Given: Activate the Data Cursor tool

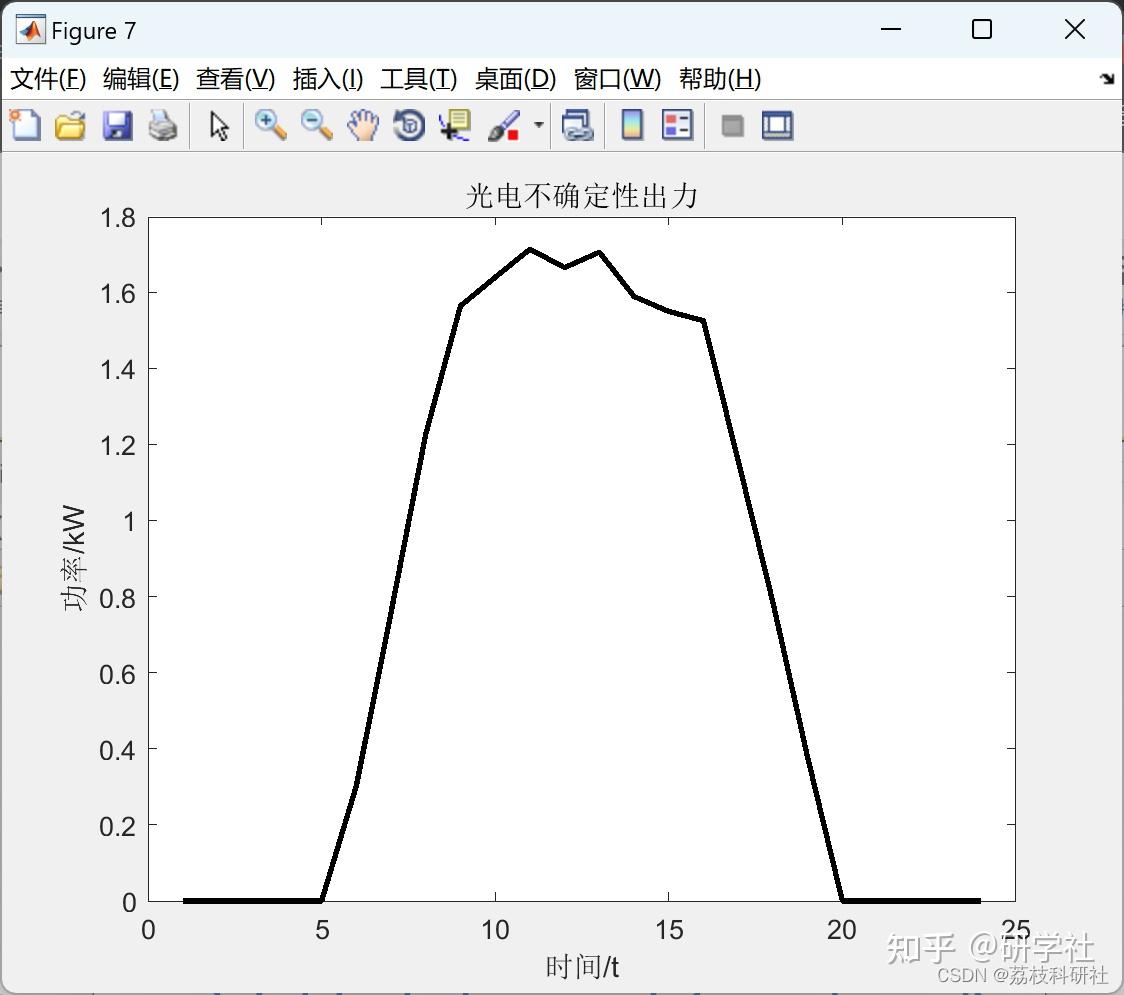Looking at the screenshot, I should point(454,125).
